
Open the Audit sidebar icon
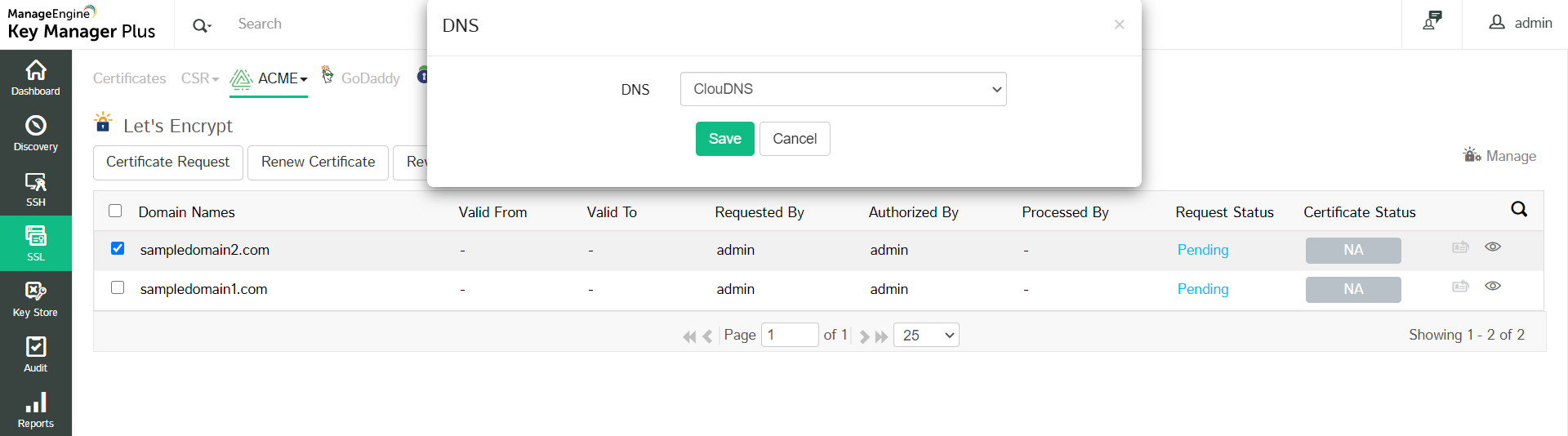[x=36, y=354]
